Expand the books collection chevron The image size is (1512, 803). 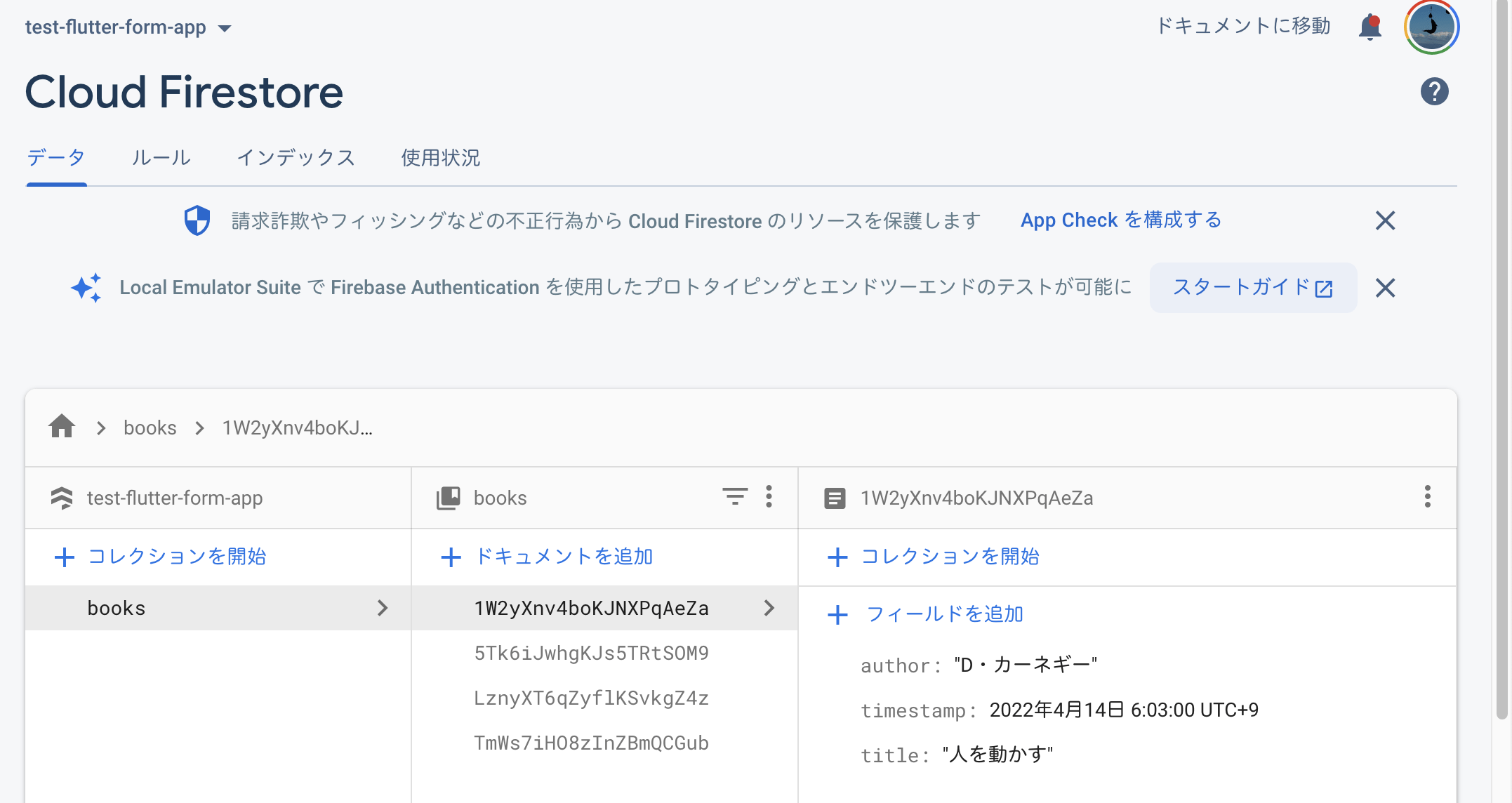tap(383, 608)
